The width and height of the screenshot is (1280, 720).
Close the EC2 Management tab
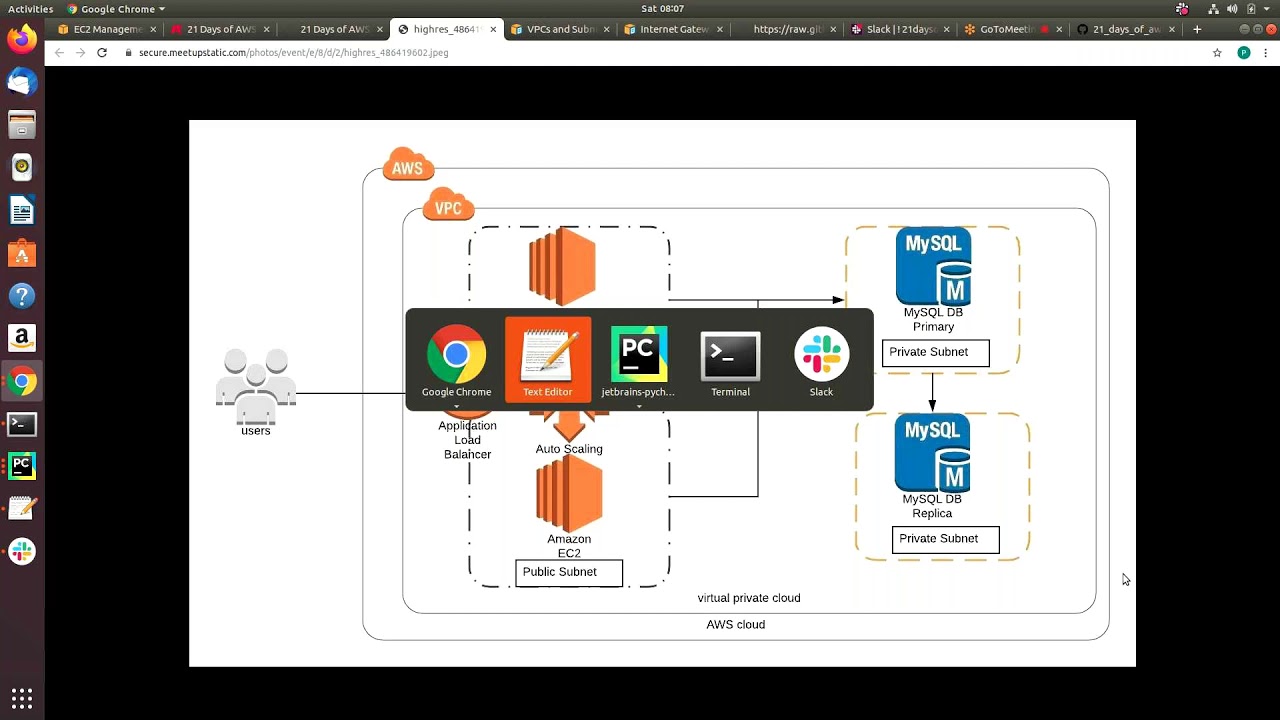click(x=152, y=29)
